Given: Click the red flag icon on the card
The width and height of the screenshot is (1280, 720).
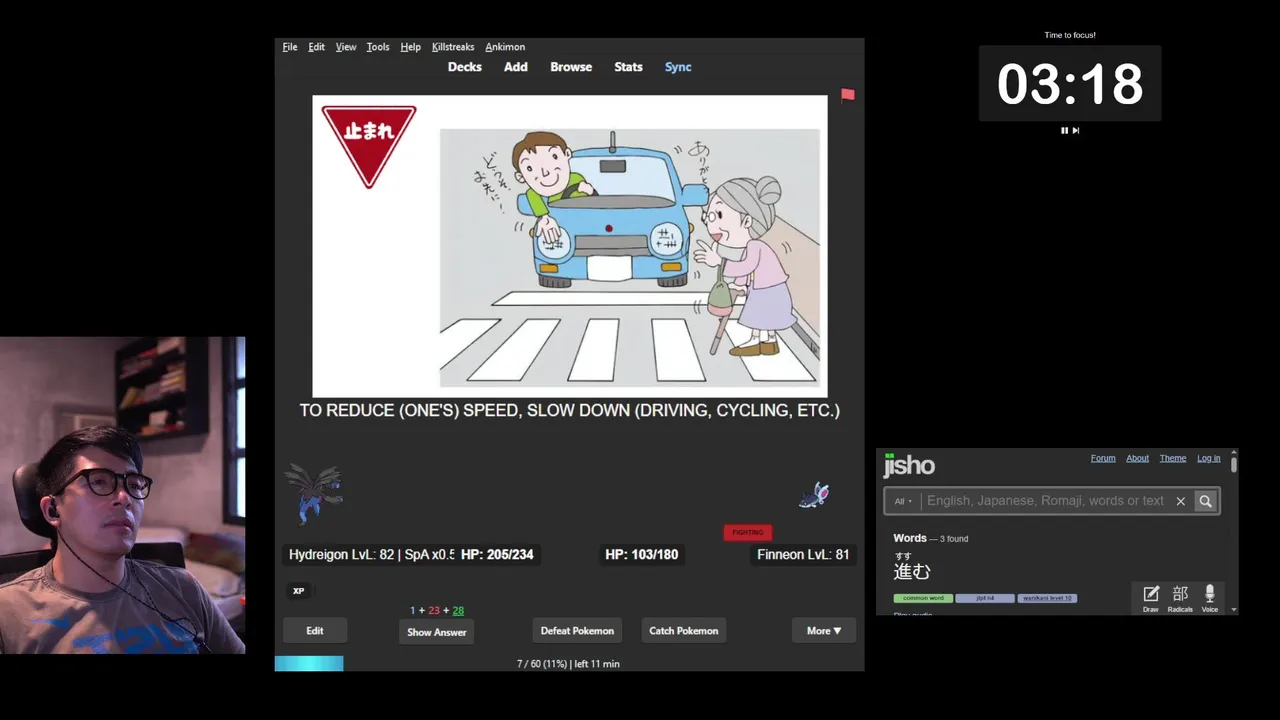Looking at the screenshot, I should coord(848,95).
